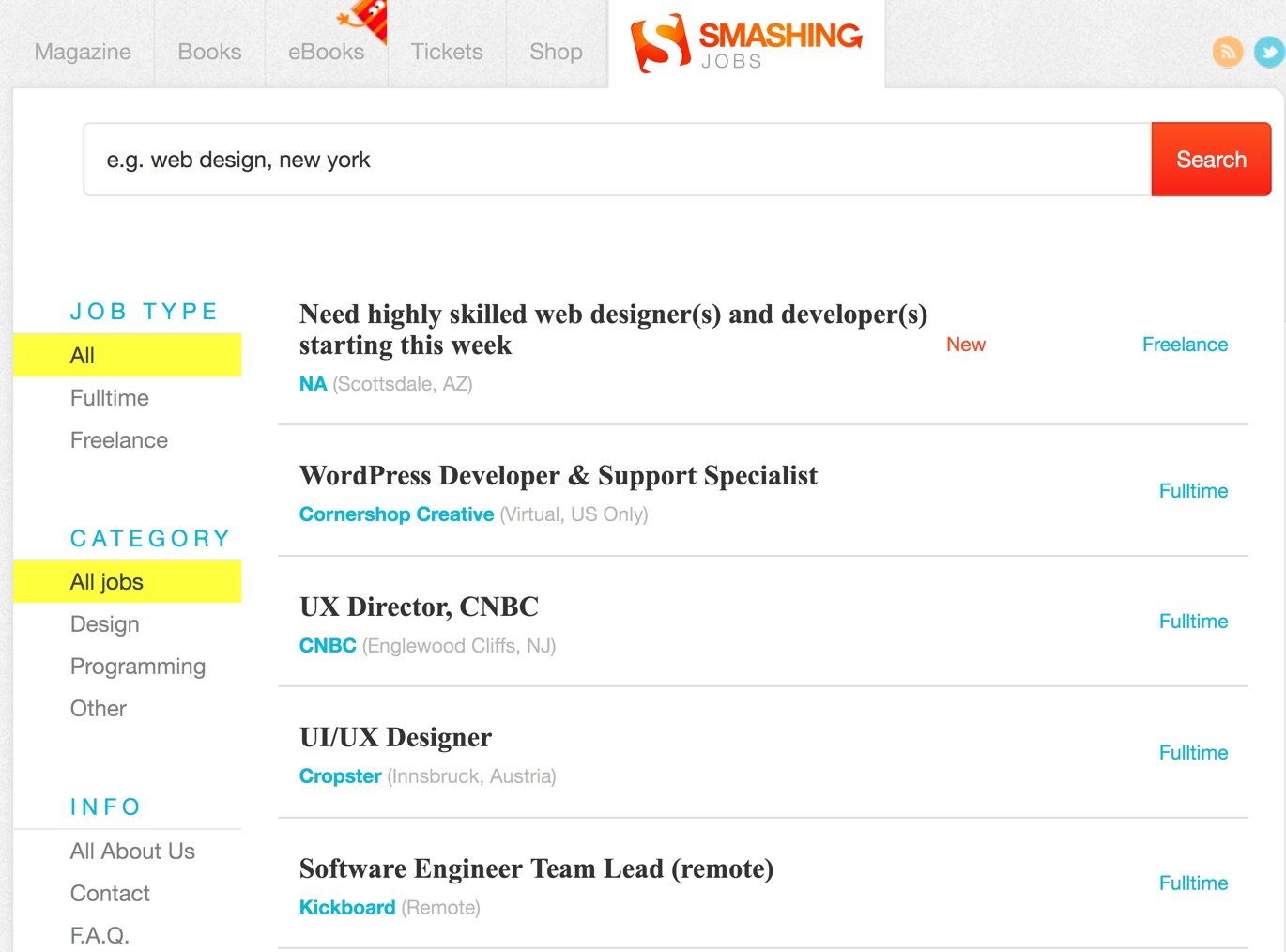The width and height of the screenshot is (1286, 952).
Task: Filter job type by Fulltime in sidebar
Action: (110, 398)
